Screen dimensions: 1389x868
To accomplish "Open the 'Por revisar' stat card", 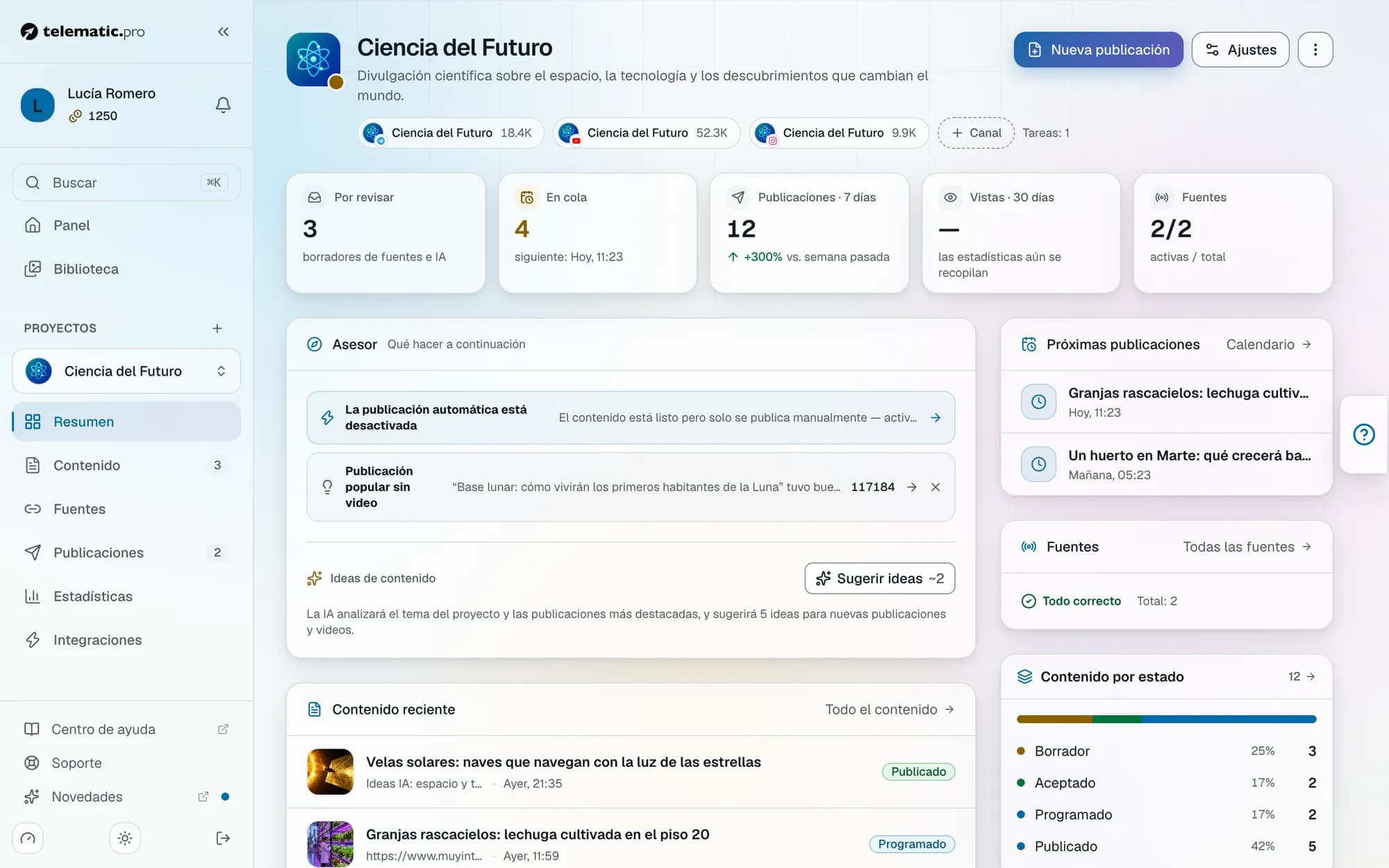I will tap(385, 233).
